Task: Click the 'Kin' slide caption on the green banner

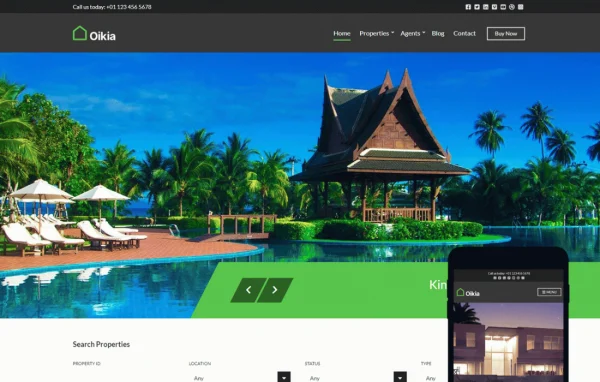Action: coord(438,285)
